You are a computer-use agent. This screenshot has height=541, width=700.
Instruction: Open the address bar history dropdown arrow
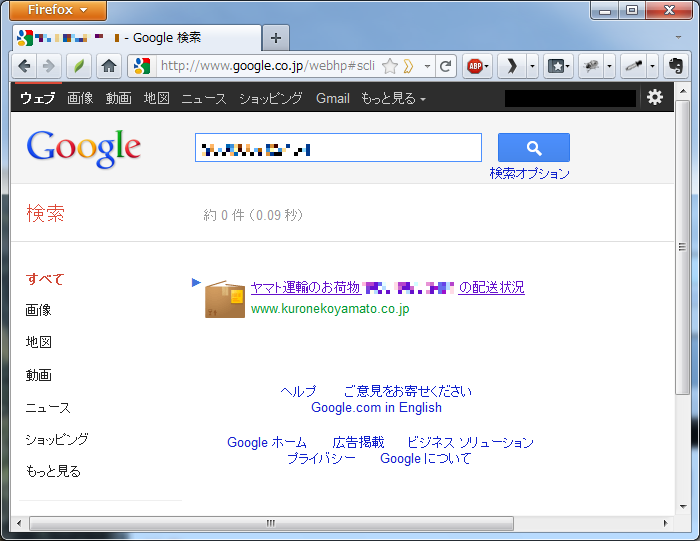[427, 67]
